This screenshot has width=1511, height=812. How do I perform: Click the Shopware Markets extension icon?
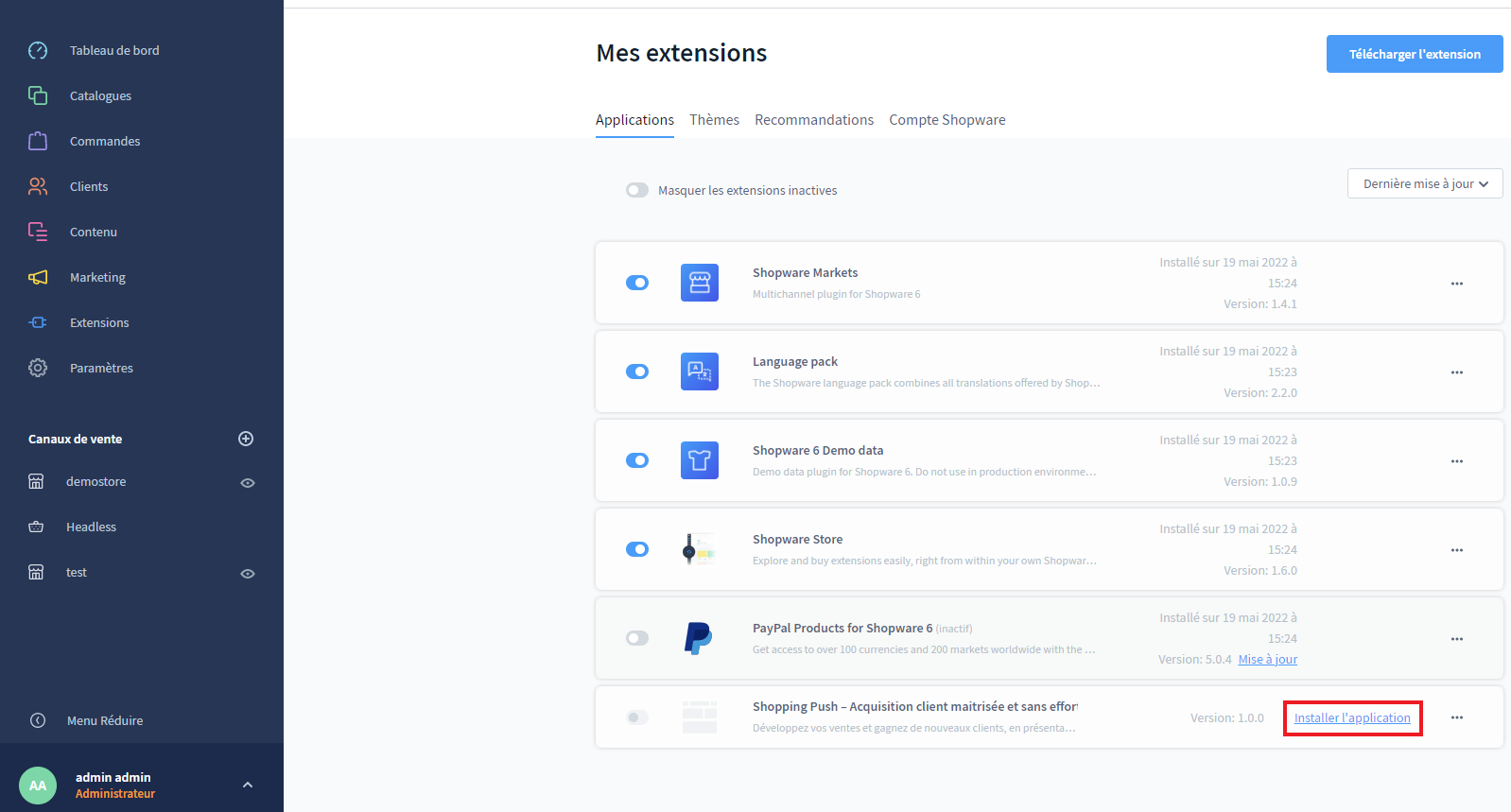point(700,283)
